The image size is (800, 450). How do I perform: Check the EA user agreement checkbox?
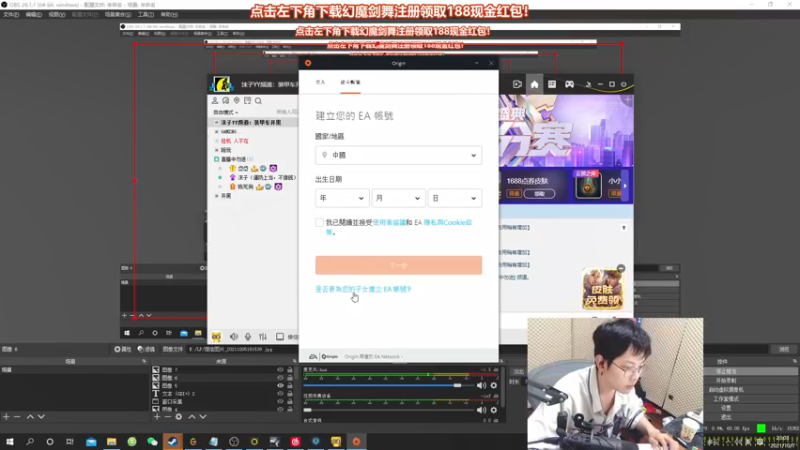tap(319, 222)
